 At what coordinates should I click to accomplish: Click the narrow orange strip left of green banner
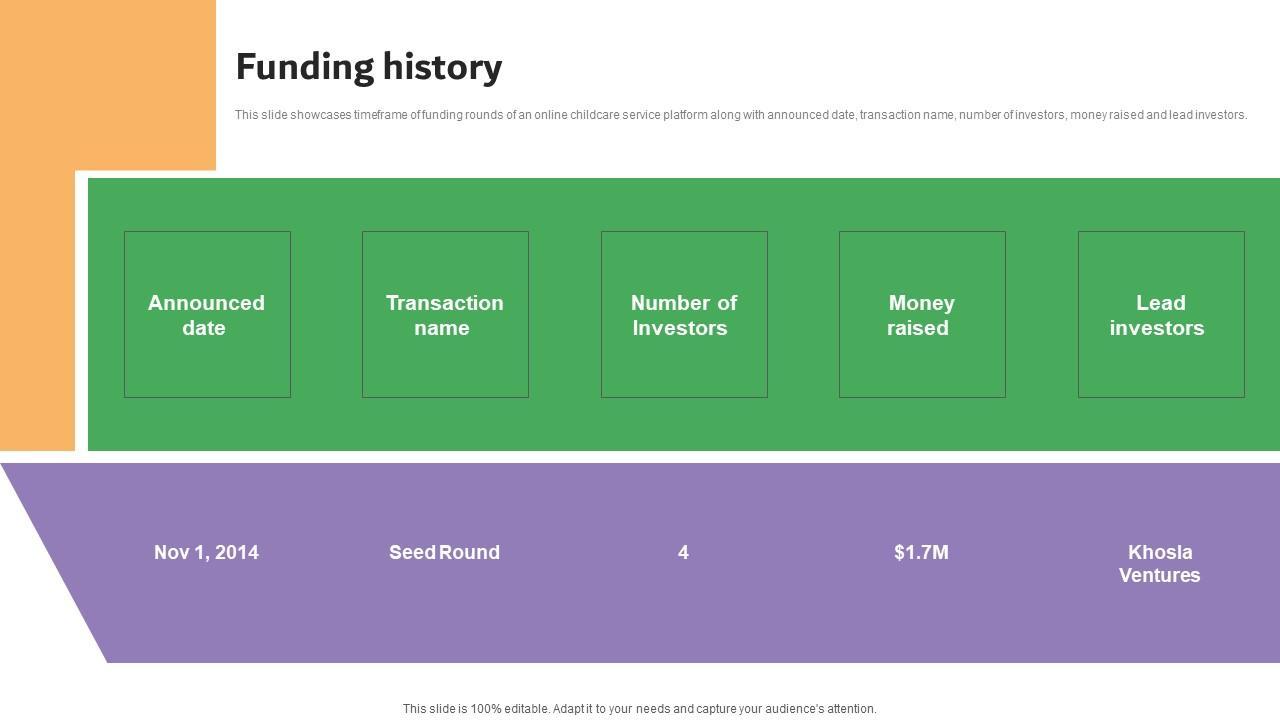(37, 310)
